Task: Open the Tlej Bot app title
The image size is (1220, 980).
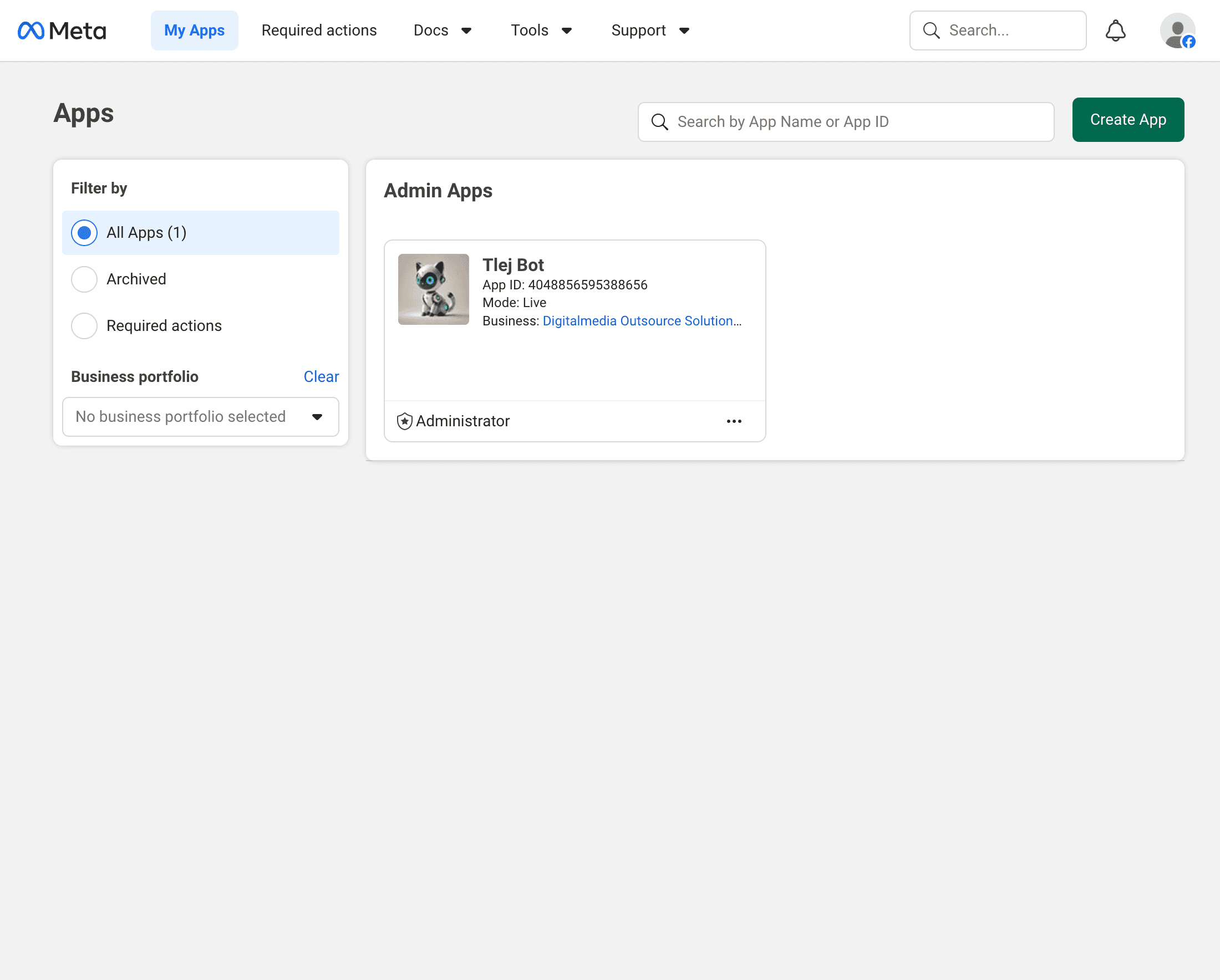Action: tap(514, 264)
